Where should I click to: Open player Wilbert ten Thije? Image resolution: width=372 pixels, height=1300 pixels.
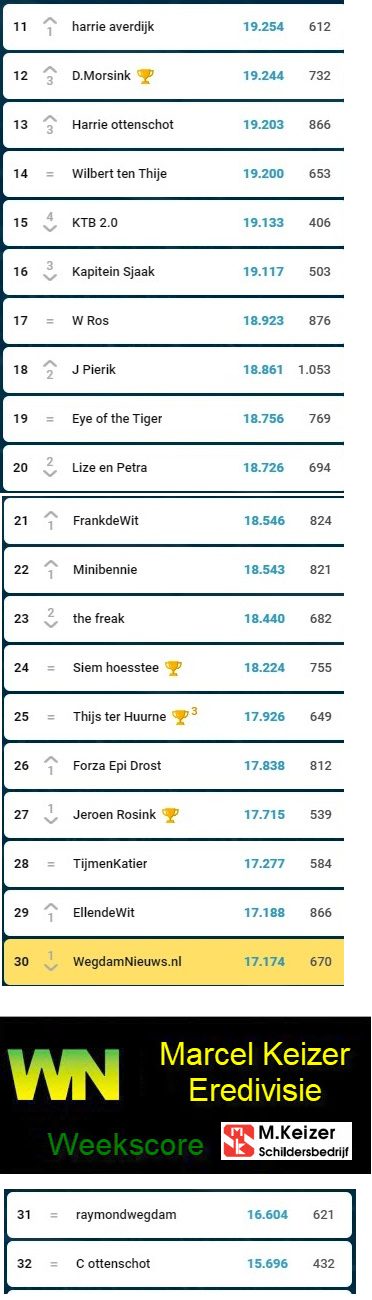tap(119, 174)
